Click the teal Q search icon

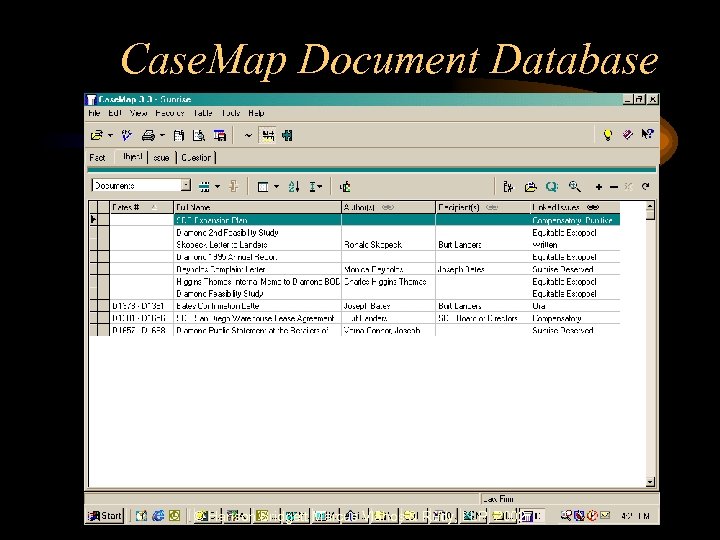click(552, 186)
